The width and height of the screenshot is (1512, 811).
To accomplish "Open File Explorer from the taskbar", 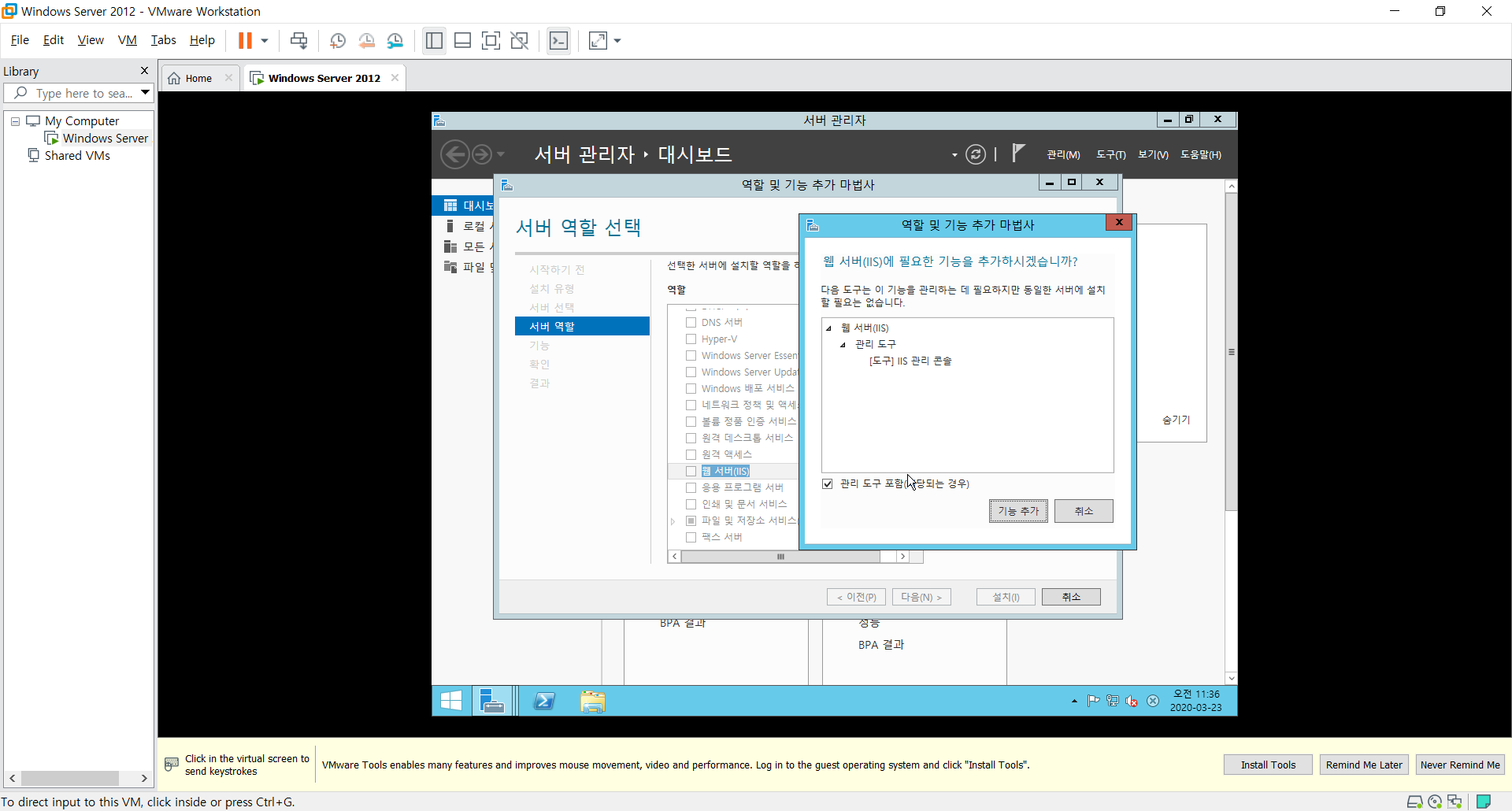I will 593,701.
